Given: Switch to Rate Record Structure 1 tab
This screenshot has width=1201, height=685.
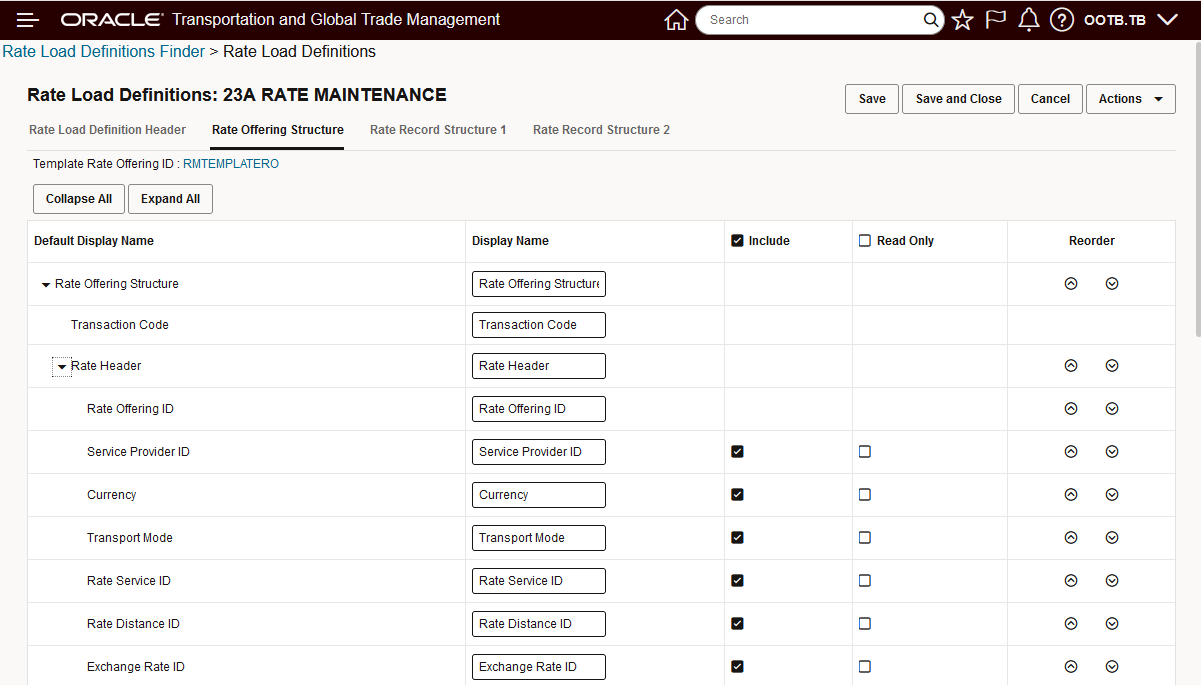Looking at the screenshot, I should point(438,130).
